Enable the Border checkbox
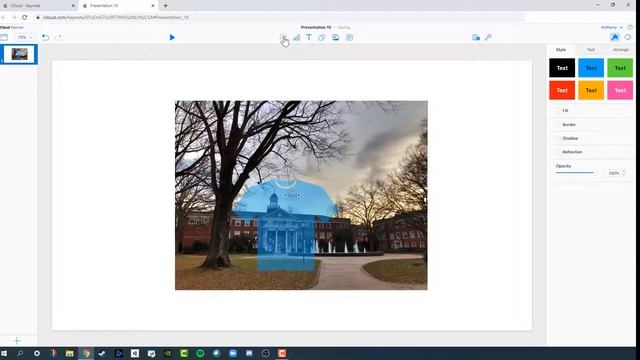The image size is (640, 360). point(558,124)
